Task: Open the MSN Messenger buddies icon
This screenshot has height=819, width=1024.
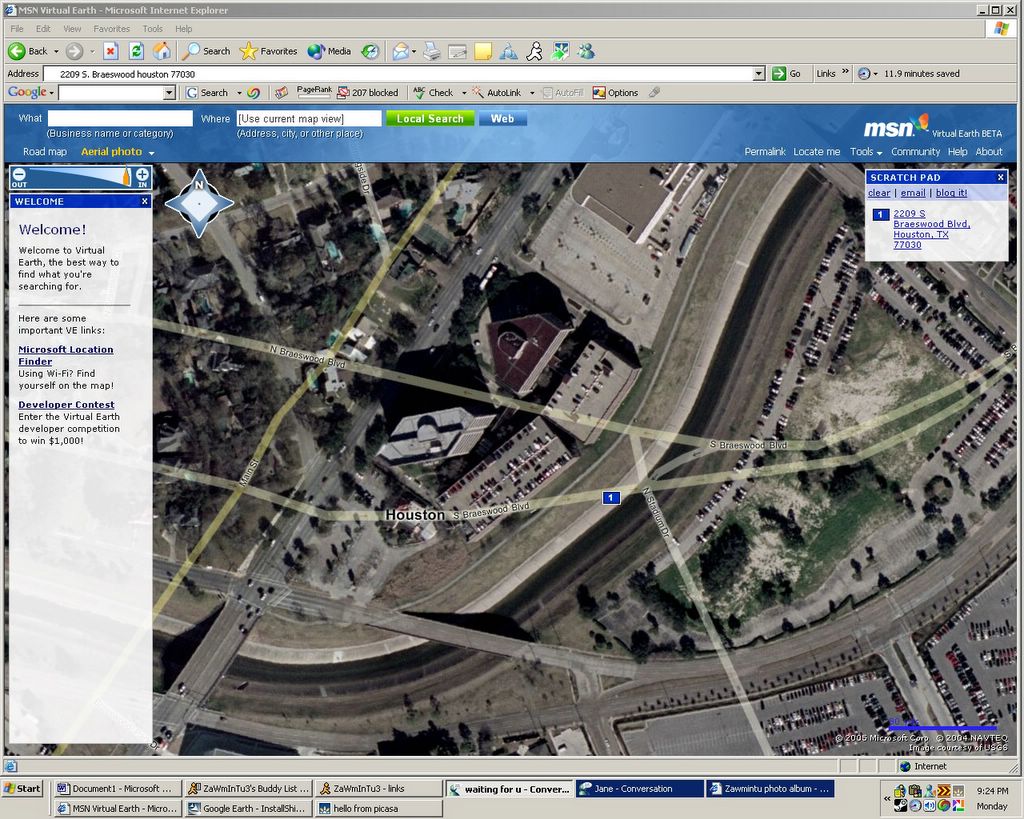Action: tap(586, 51)
